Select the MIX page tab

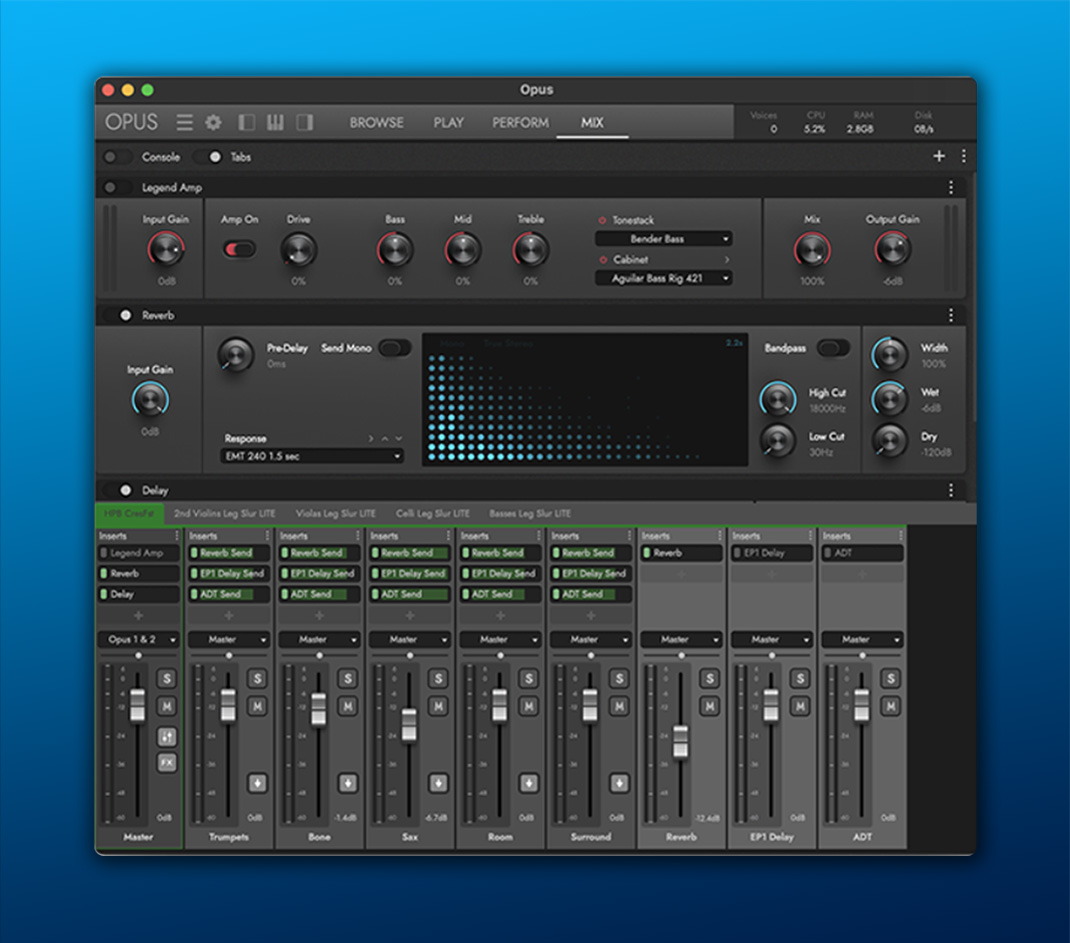[592, 123]
